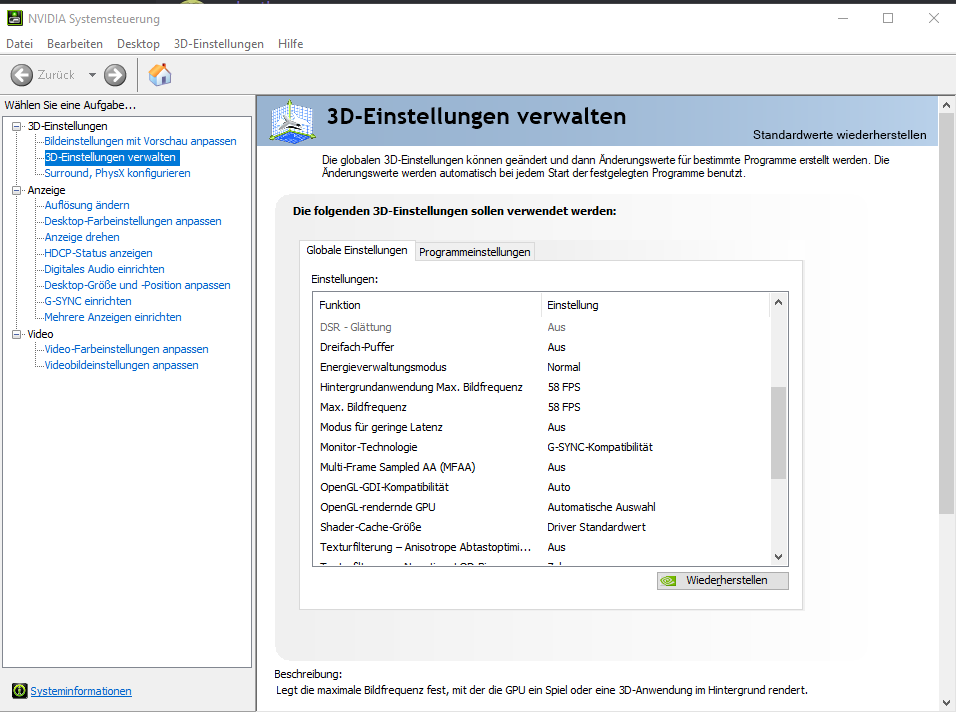Collapse the 3D-Einstellungen tree node
Image resolution: width=956 pixels, height=713 pixels.
tap(16, 126)
